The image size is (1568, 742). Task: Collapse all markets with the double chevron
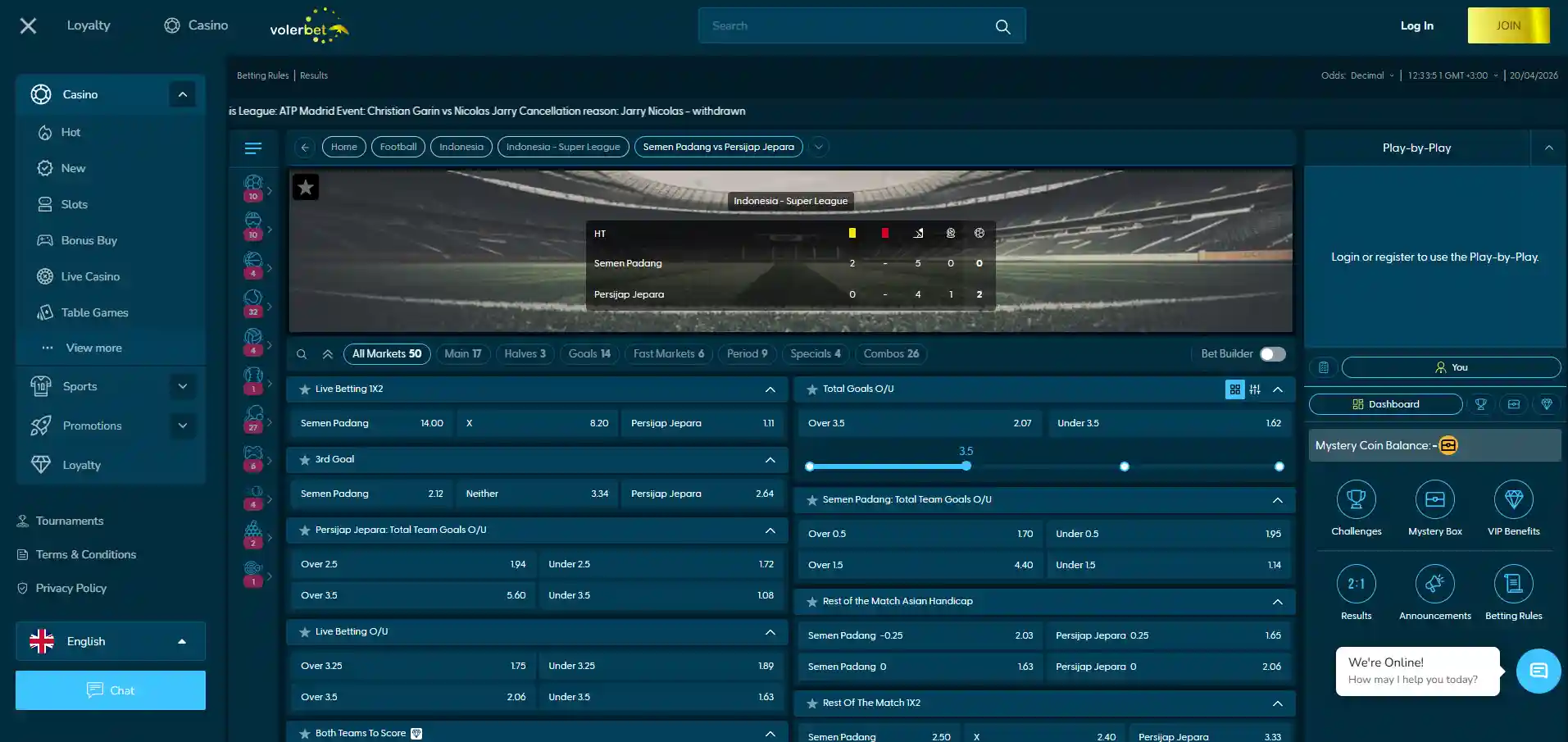pos(328,354)
